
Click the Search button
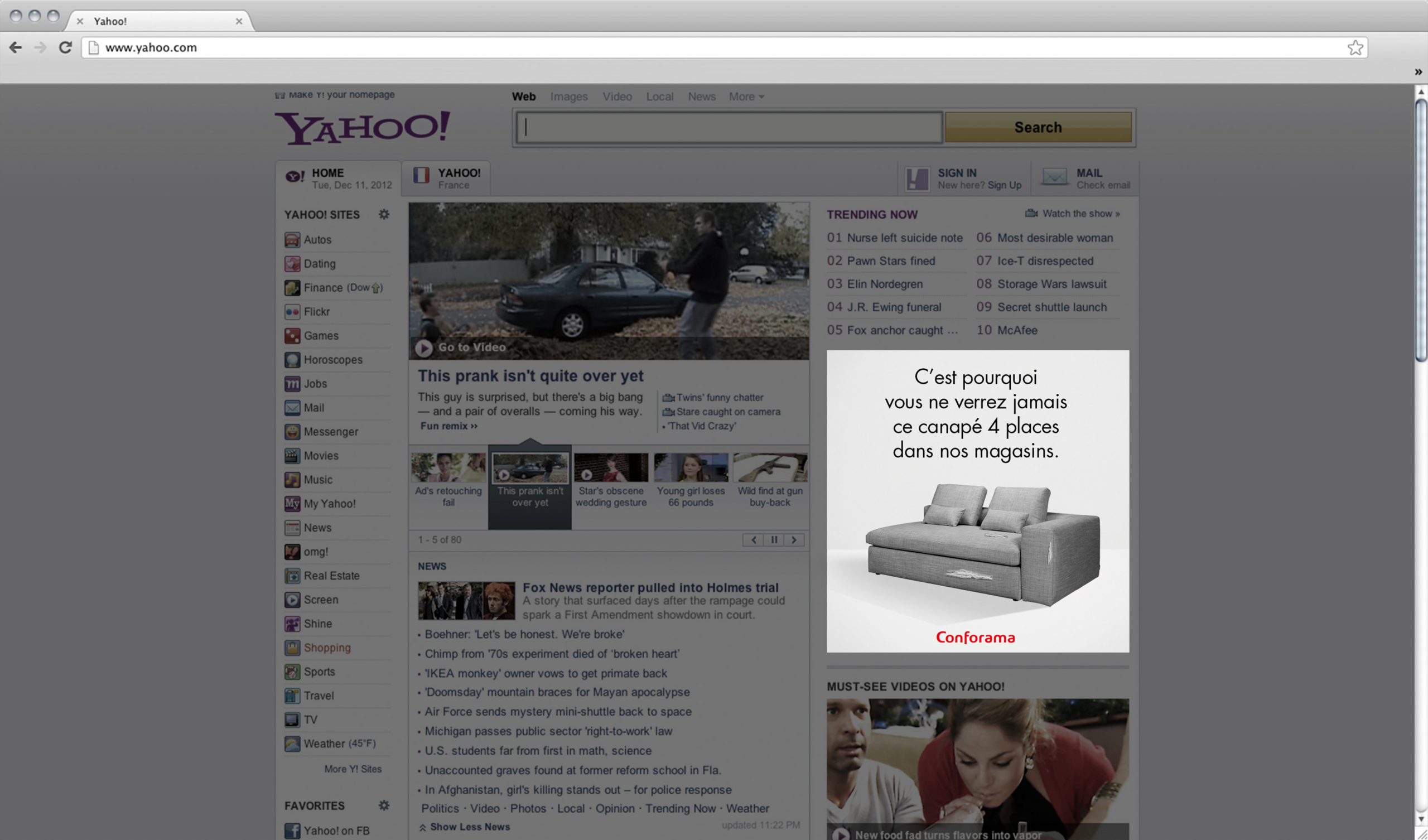(x=1038, y=127)
